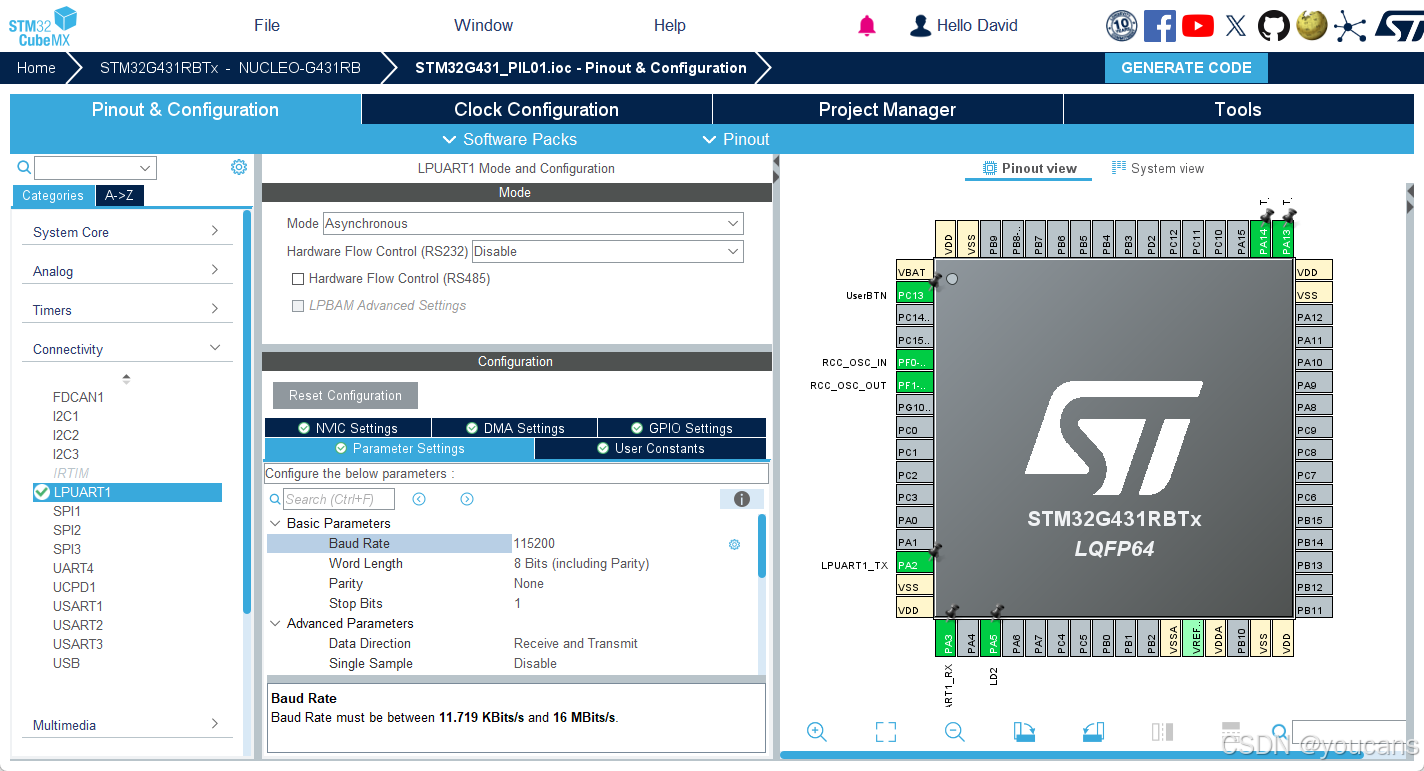
Task: Click the parameter list vertical scrollbar
Action: tap(762, 546)
